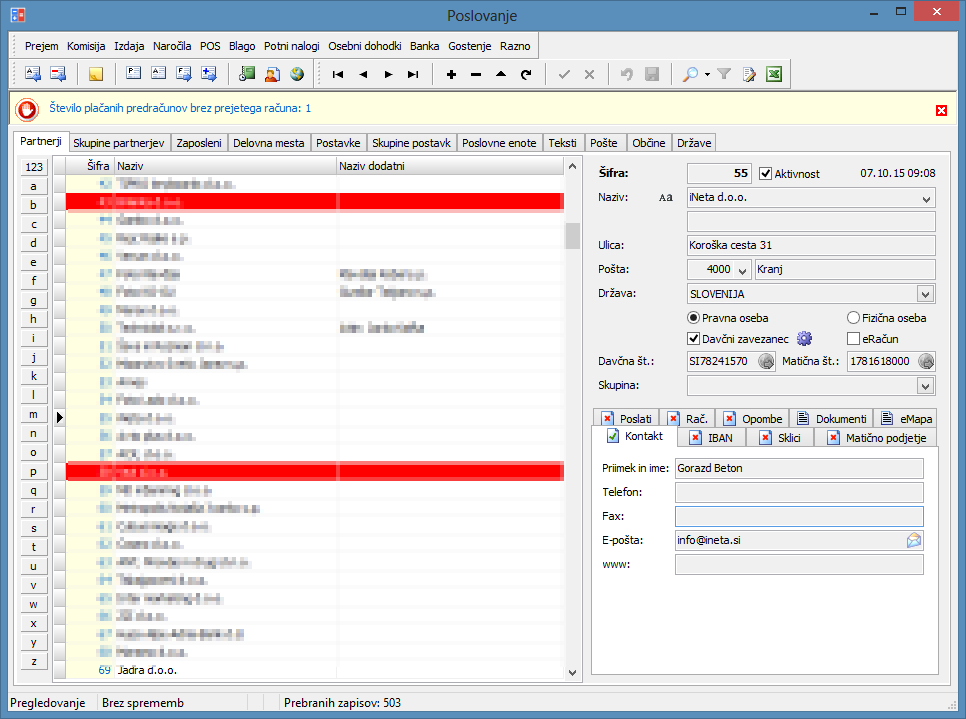The width and height of the screenshot is (966, 719).
Task: Select the Fizična oseba radio button
Action: pos(854,318)
